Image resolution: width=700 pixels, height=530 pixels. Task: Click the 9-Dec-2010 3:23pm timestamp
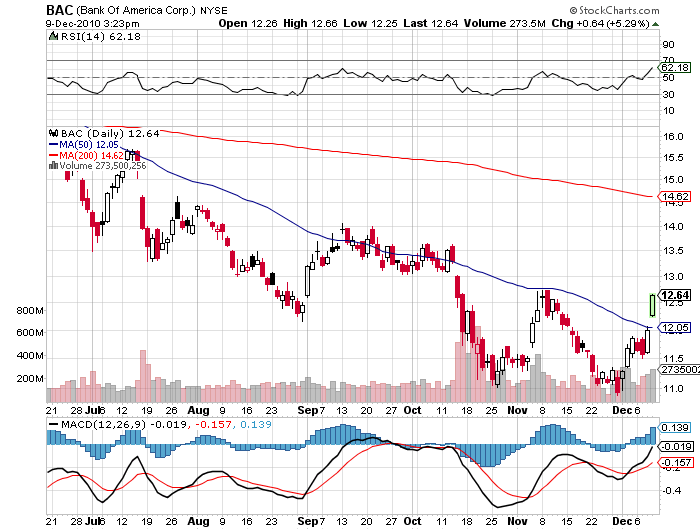tap(92, 24)
